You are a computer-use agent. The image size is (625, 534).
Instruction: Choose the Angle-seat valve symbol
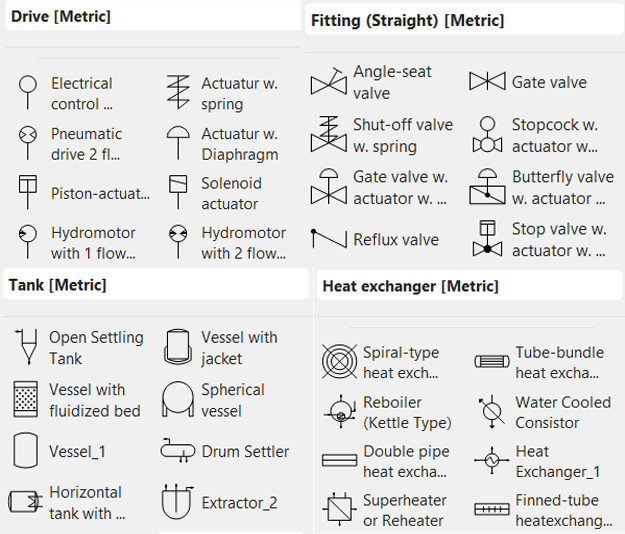[x=328, y=83]
